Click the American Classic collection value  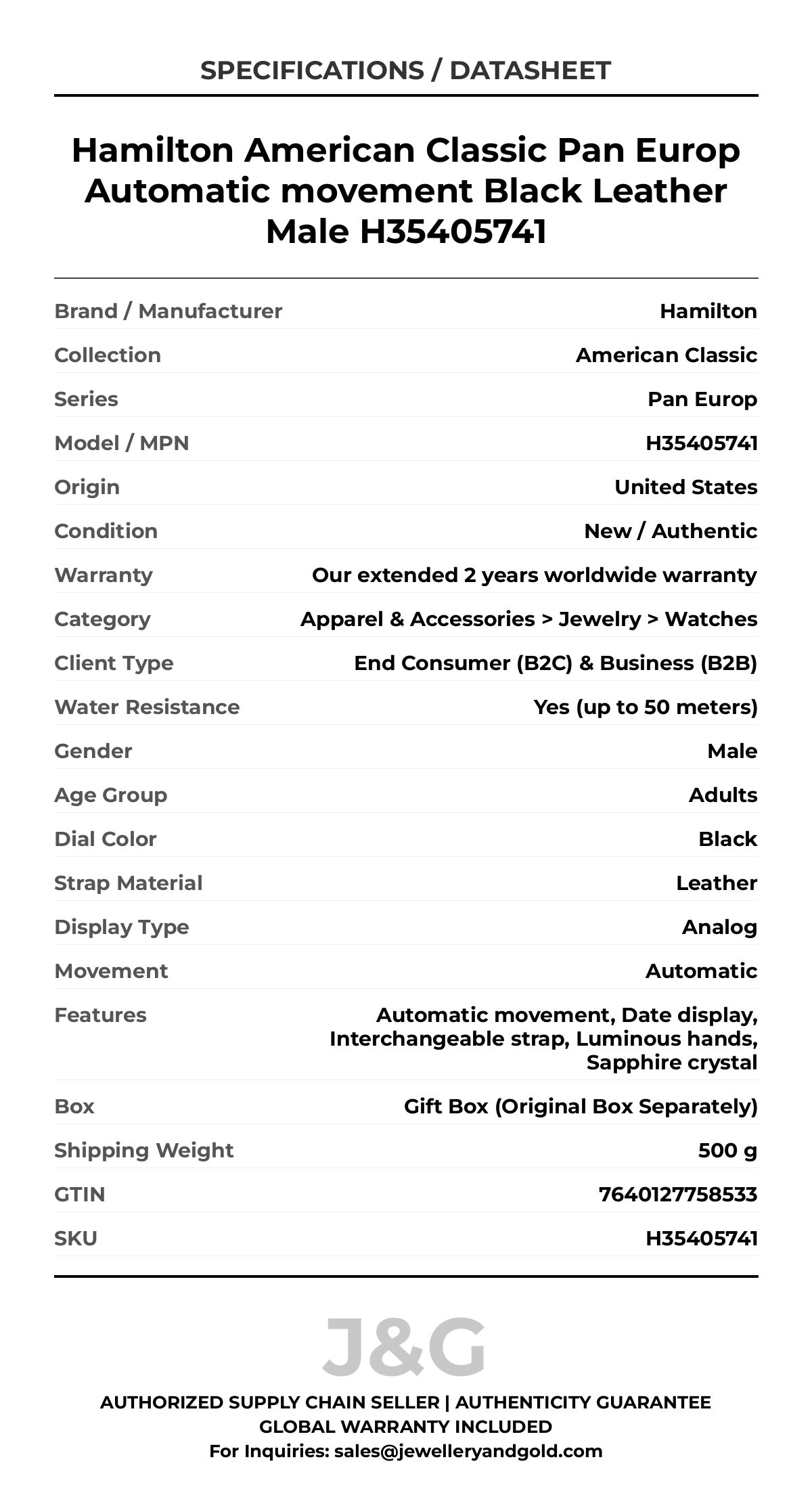click(667, 355)
